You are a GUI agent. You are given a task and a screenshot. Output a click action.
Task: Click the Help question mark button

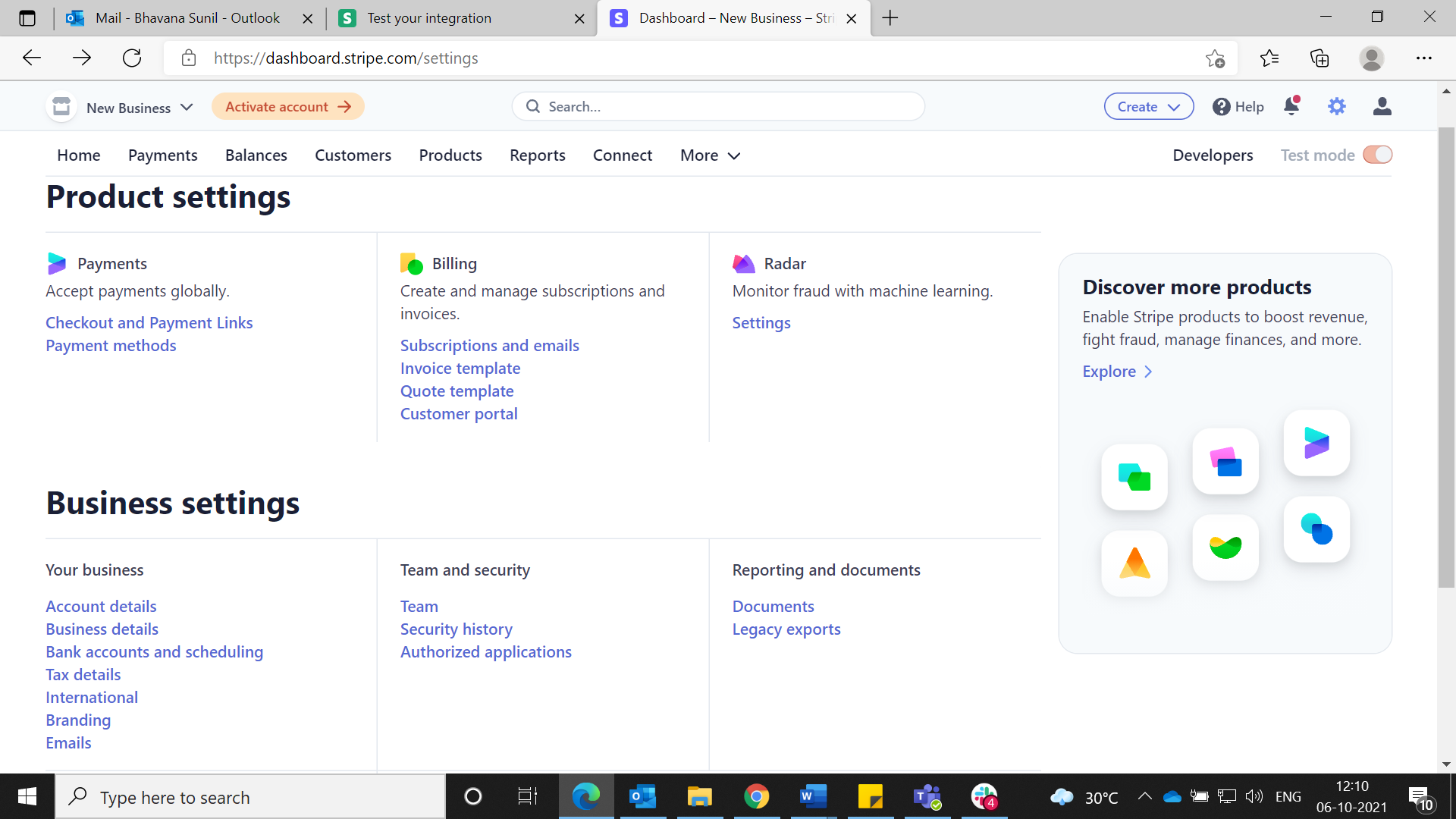click(1238, 107)
